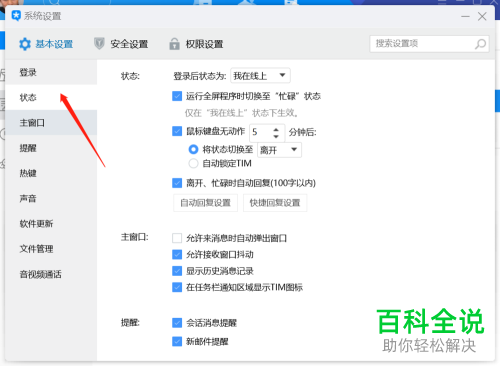Open the 权限设置 tab
Viewport: 500px width, 366px height.
click(x=196, y=44)
